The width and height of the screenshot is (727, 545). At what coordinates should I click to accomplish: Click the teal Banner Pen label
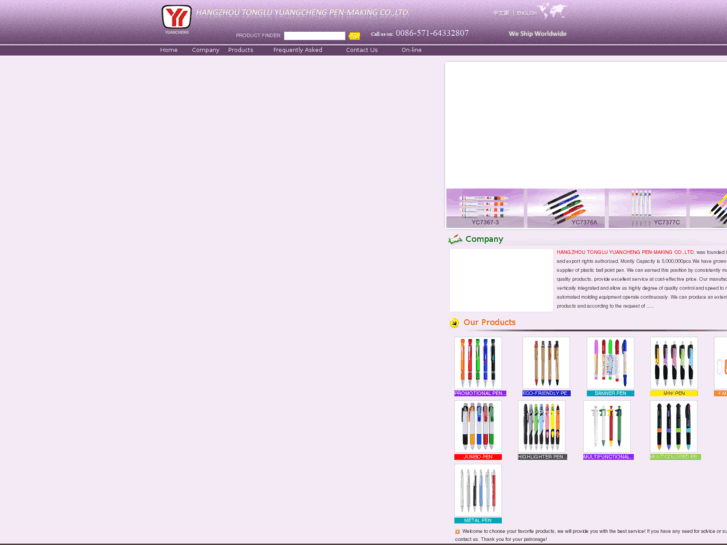point(610,393)
